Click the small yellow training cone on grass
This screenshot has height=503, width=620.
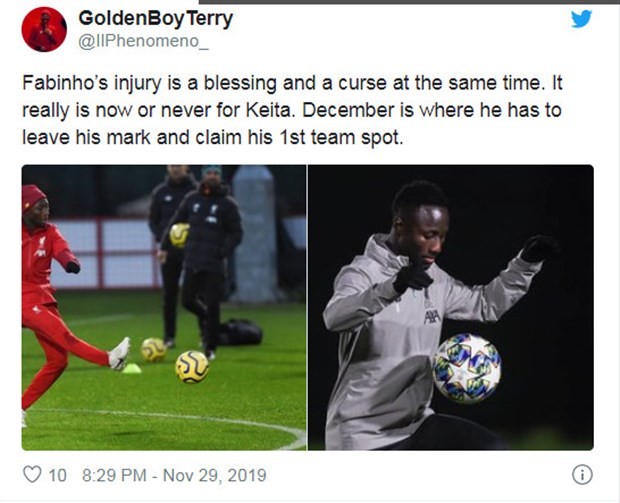130,368
